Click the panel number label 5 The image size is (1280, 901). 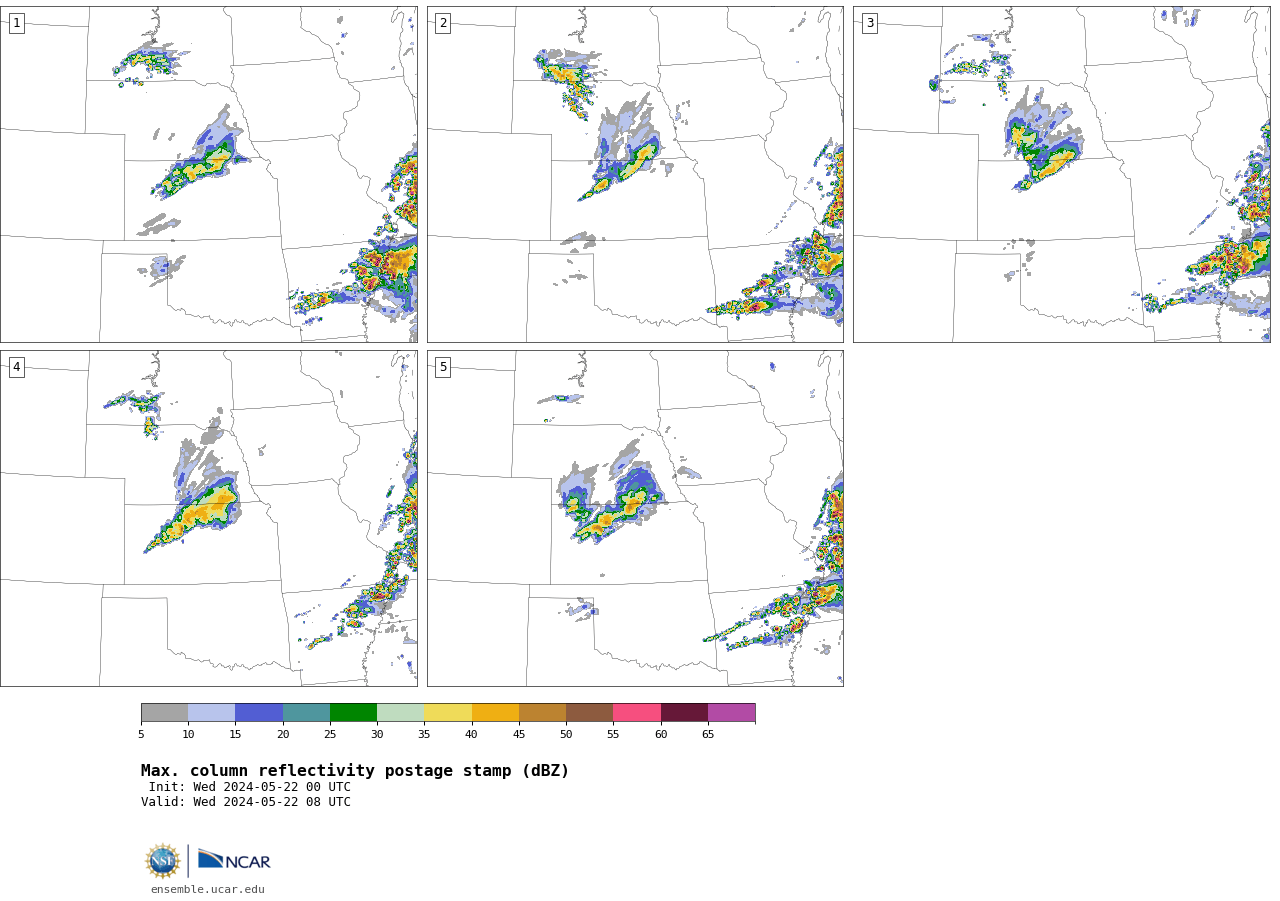click(443, 367)
